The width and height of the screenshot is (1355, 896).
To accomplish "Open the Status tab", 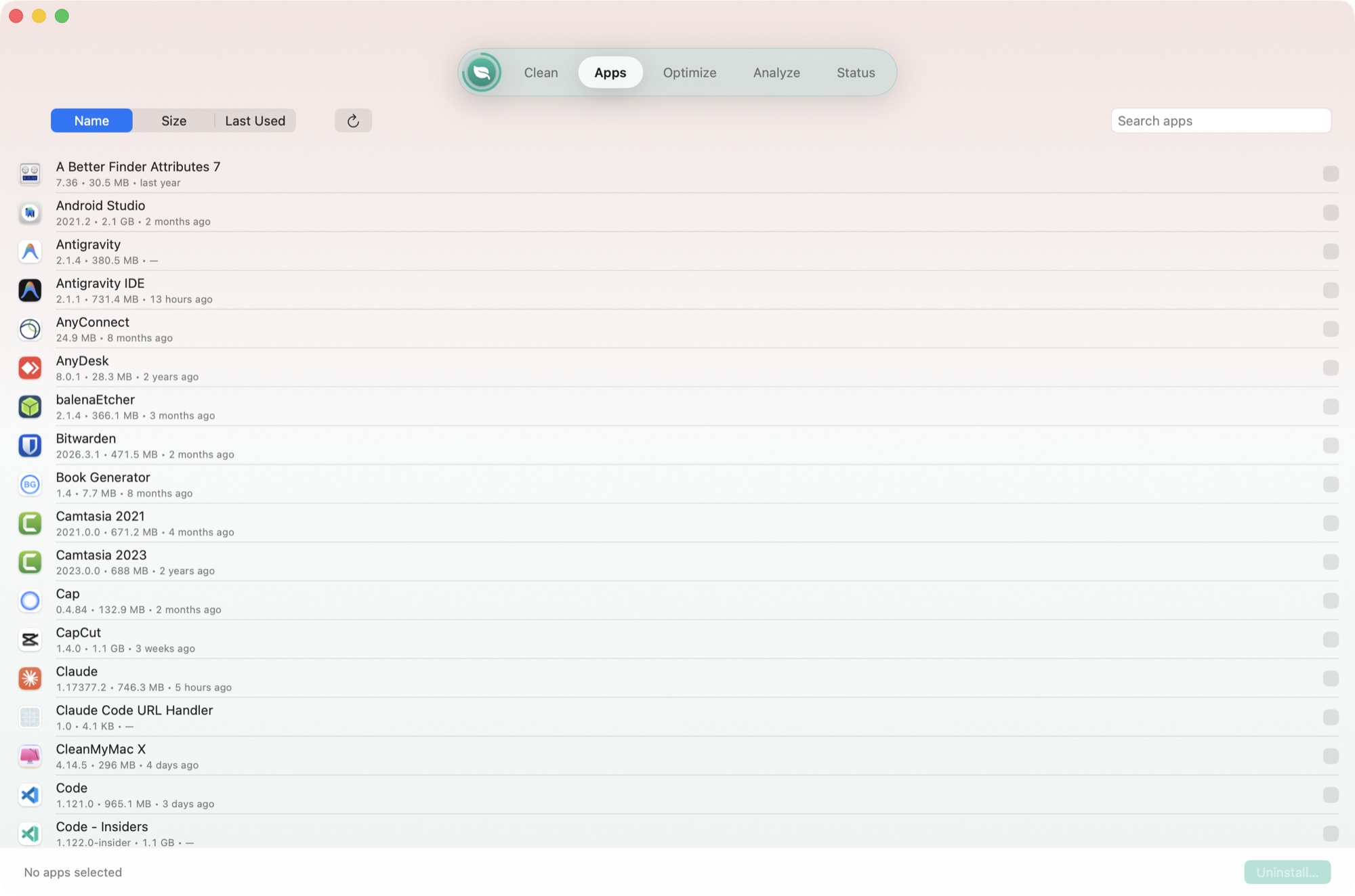I will (856, 72).
